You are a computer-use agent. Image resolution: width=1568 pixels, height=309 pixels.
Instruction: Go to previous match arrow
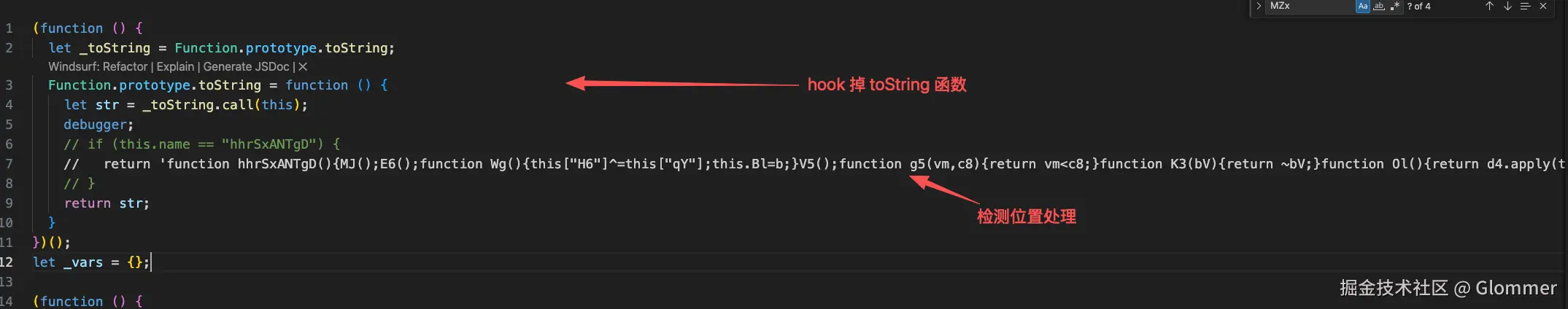(1489, 6)
